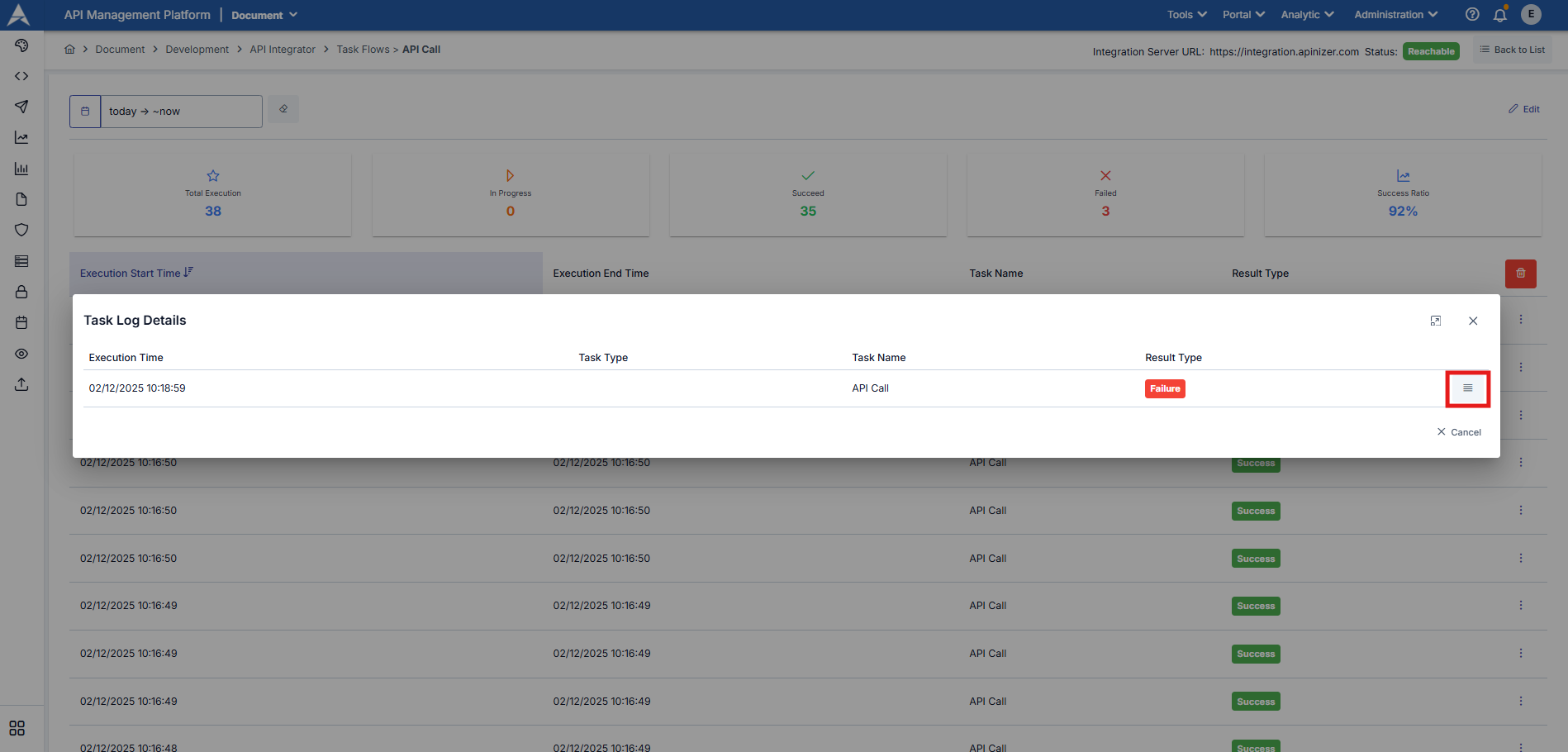
Task: Open the help question mark icon
Action: 1471,15
